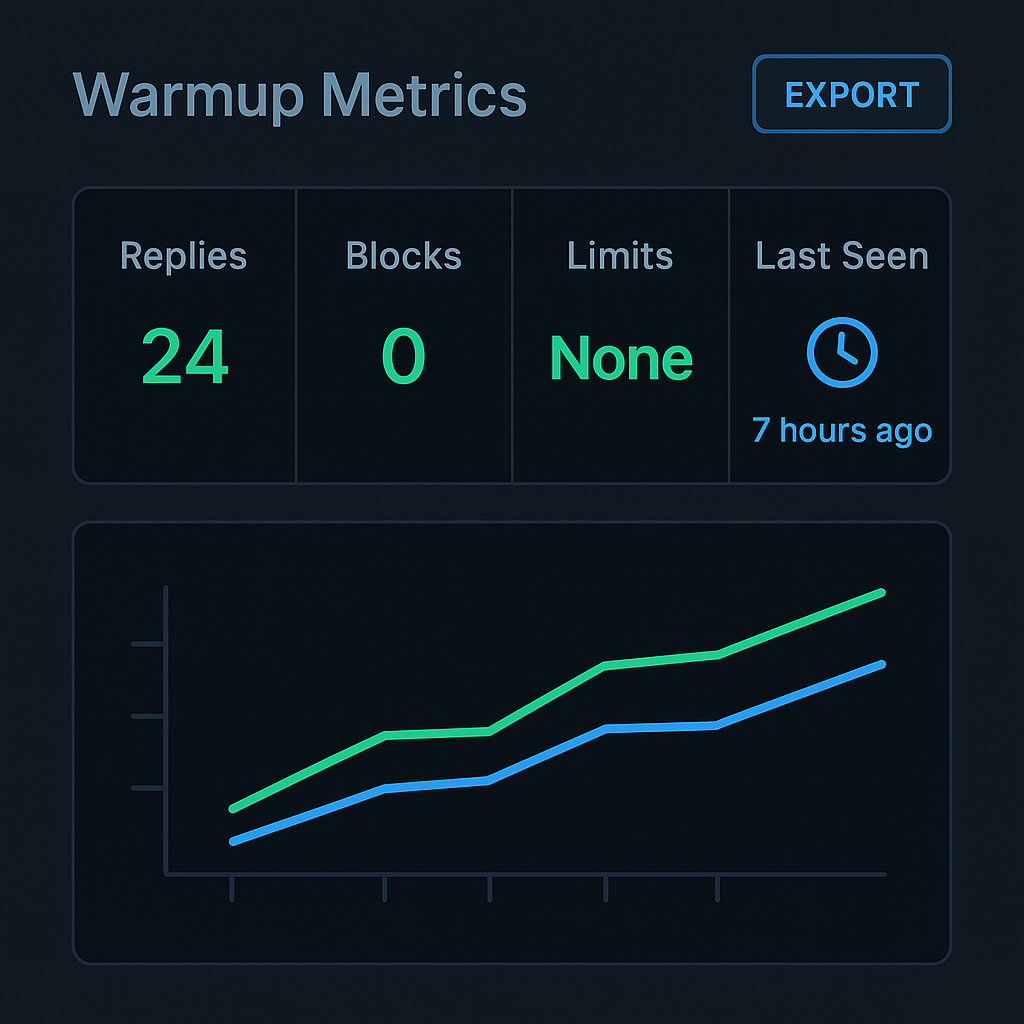Image resolution: width=1024 pixels, height=1024 pixels.
Task: Click the Last Seen metric card
Action: pos(841,335)
